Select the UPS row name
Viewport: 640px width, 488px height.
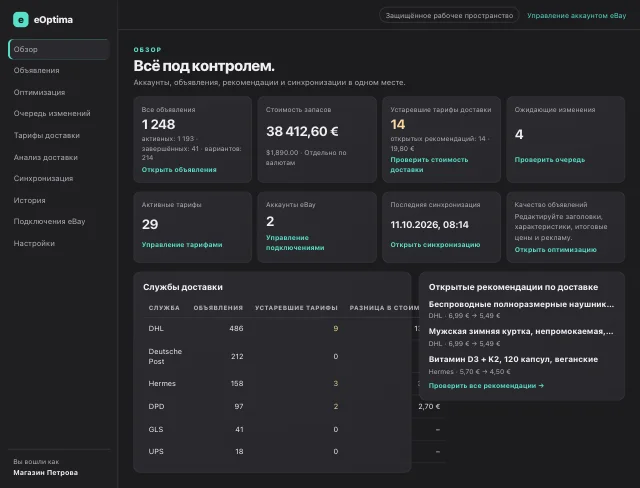pos(156,451)
